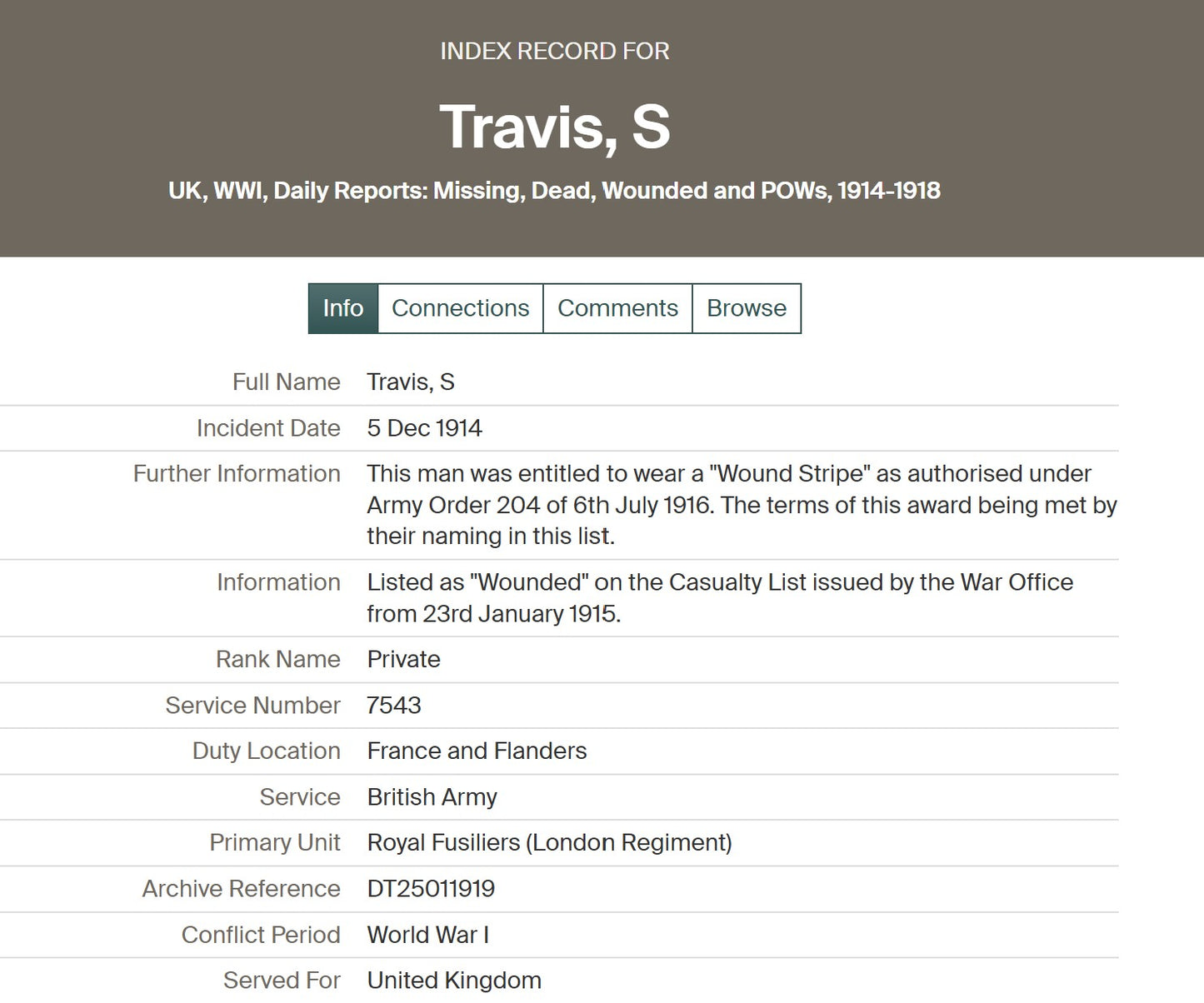
Task: Select the Info tab
Action: point(342,308)
